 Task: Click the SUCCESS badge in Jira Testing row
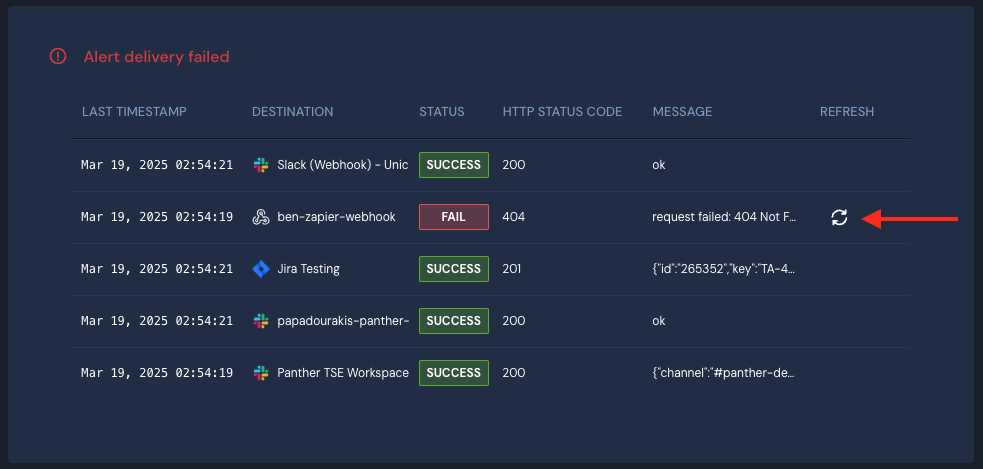pos(454,269)
